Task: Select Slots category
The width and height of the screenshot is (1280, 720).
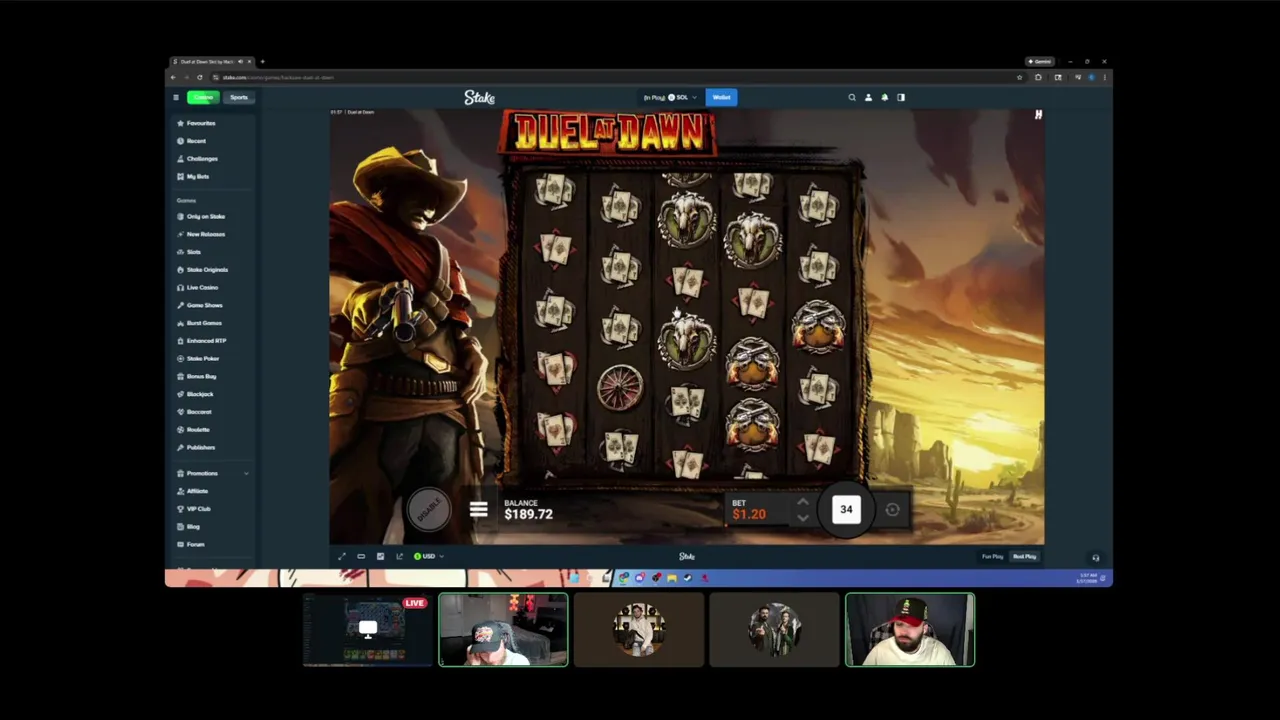Action: pyautogui.click(x=189, y=252)
